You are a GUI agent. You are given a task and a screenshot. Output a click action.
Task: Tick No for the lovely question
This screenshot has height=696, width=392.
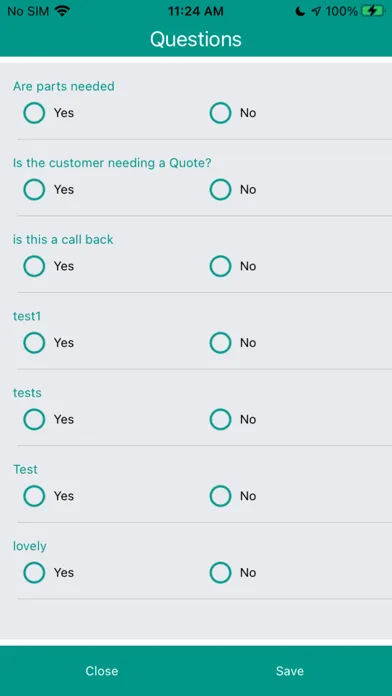tap(221, 573)
